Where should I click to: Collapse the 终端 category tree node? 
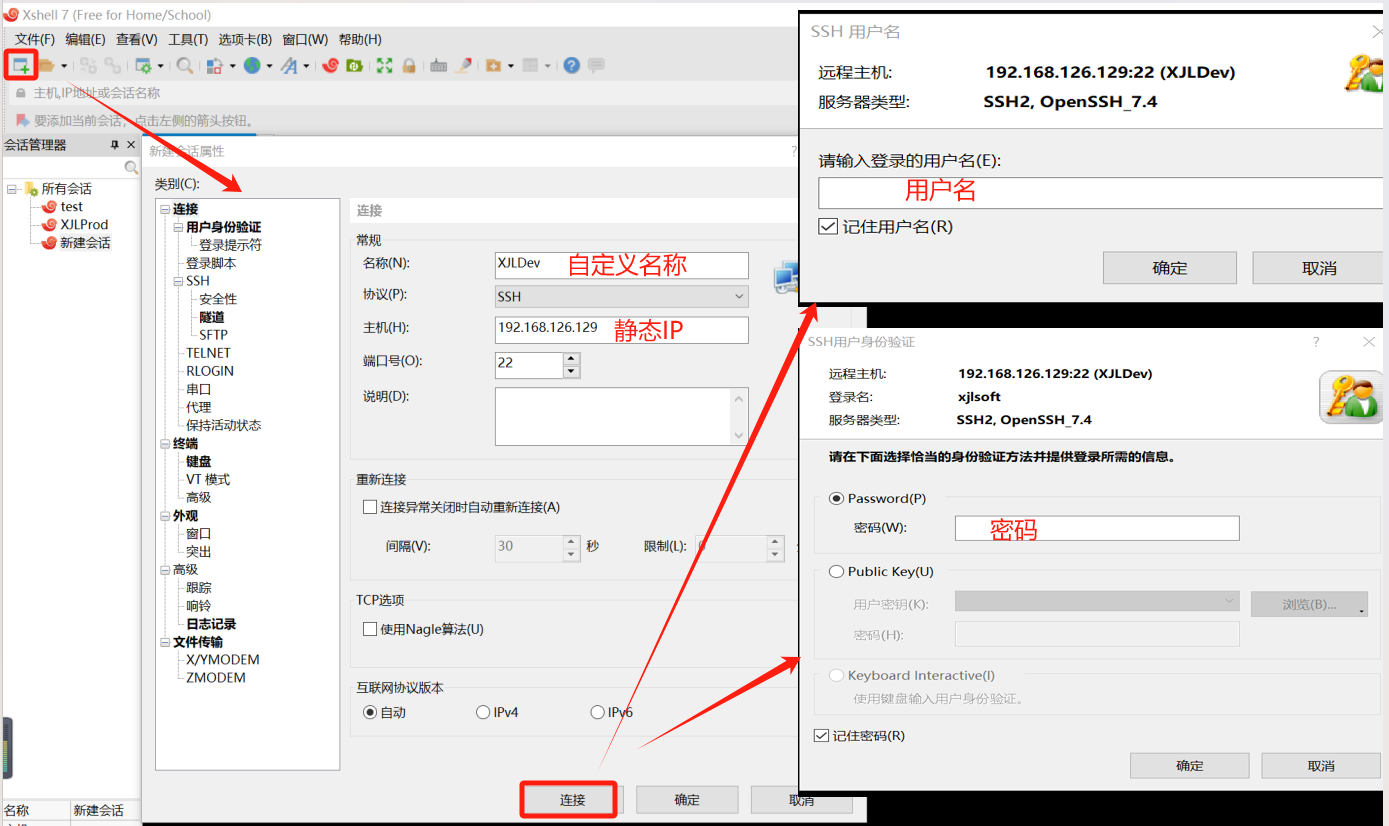coord(165,443)
